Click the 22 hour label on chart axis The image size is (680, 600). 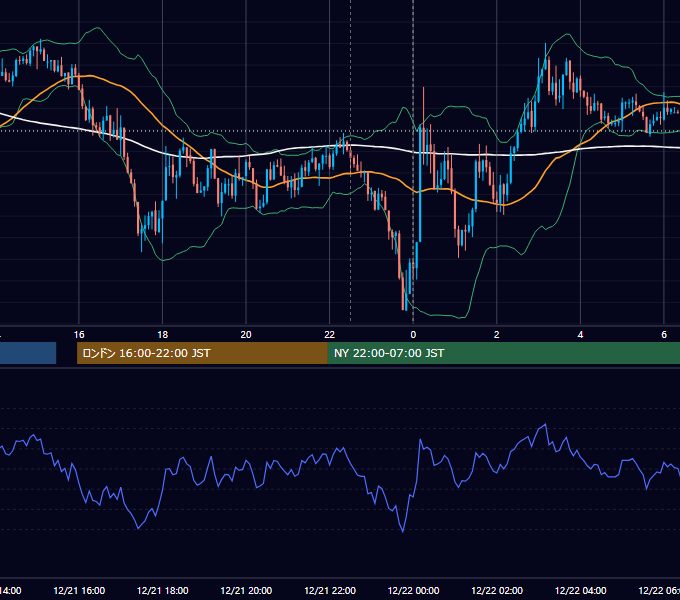[330, 335]
